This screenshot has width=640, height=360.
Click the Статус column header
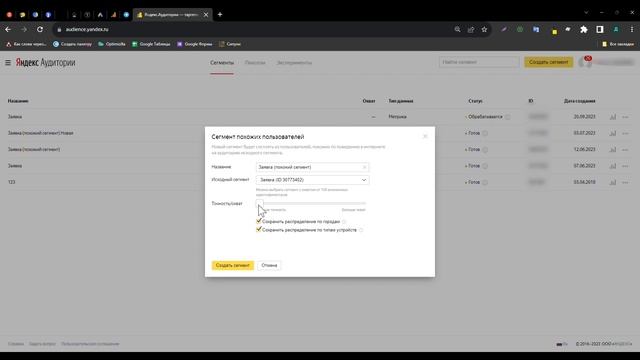click(x=476, y=101)
